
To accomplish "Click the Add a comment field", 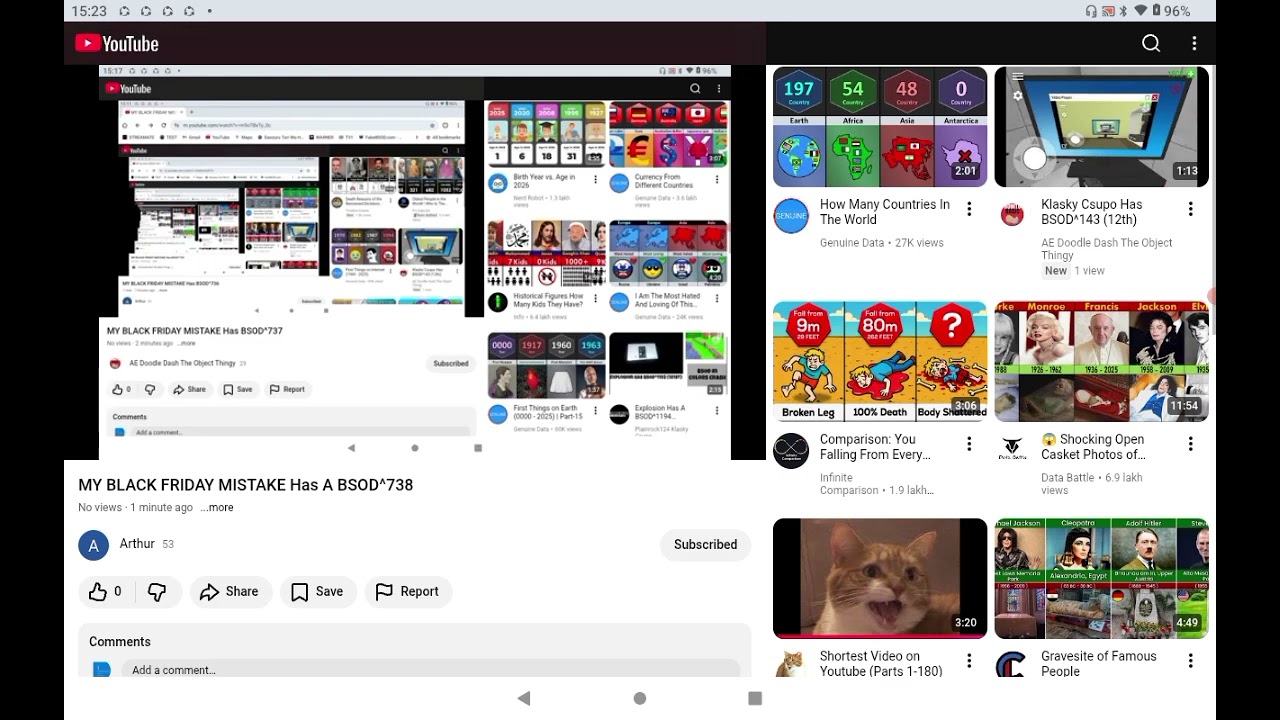I will tap(430, 670).
